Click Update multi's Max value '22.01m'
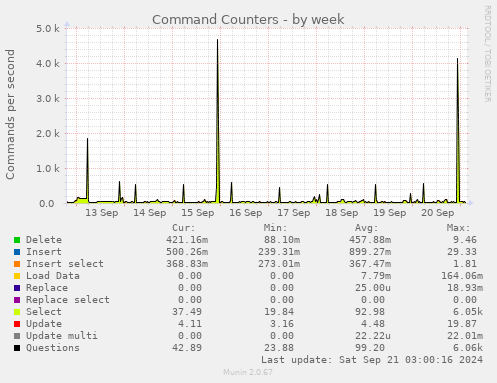The height and width of the screenshot is (383, 497). click(465, 336)
